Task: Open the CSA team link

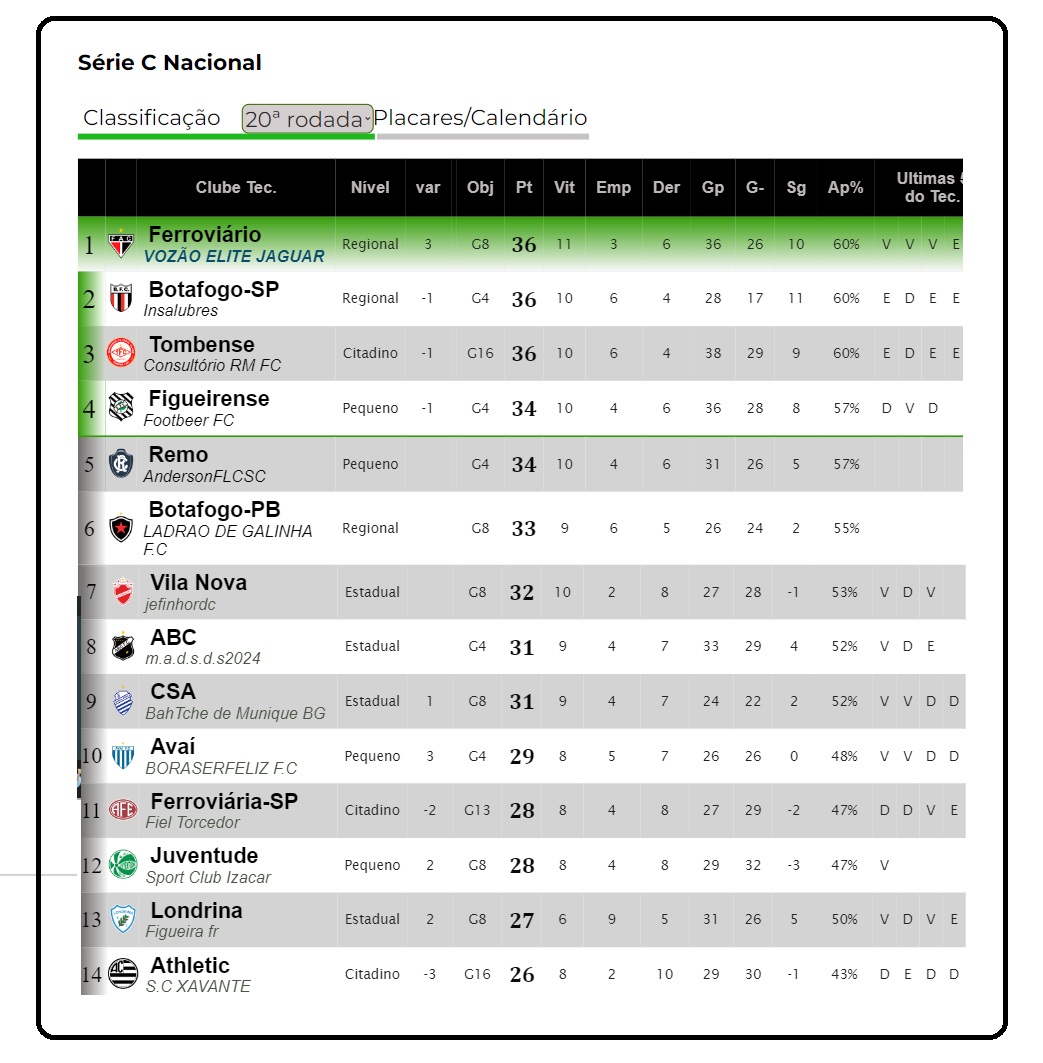Action: (x=173, y=692)
